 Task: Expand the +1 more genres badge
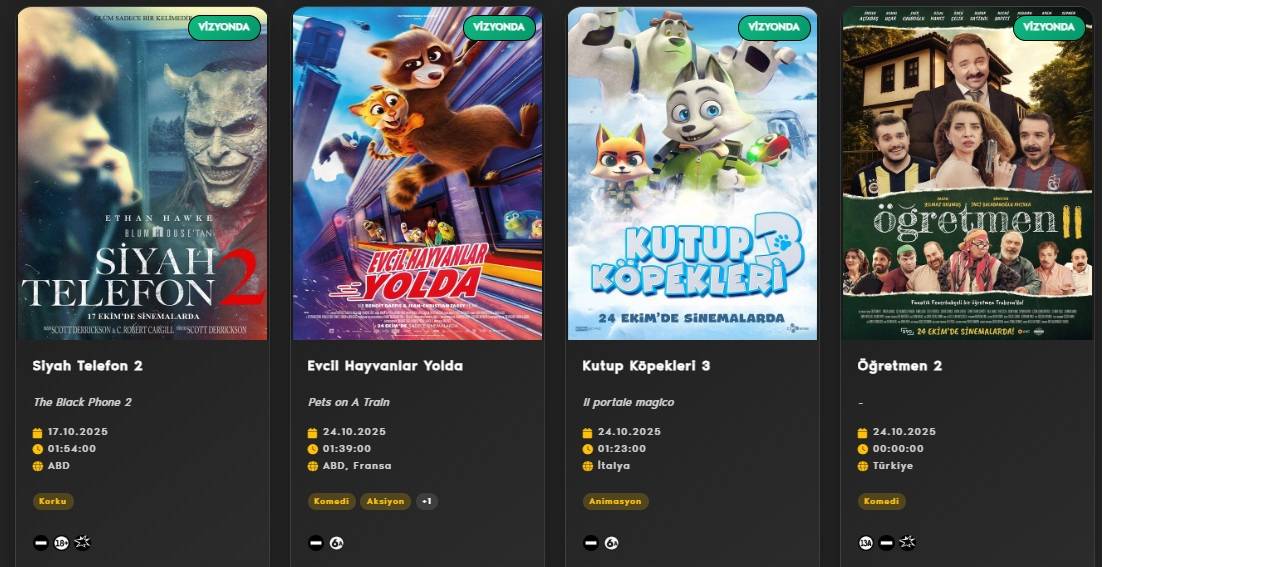coord(427,502)
